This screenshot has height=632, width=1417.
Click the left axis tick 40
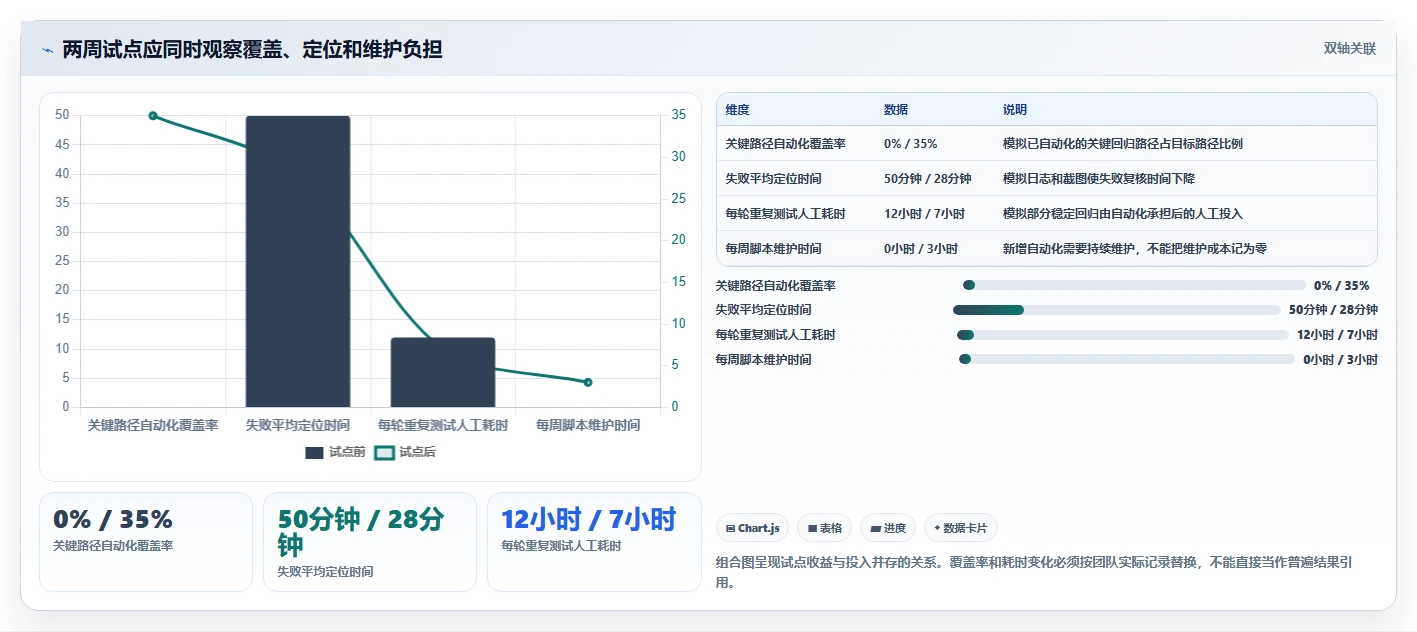point(62,174)
